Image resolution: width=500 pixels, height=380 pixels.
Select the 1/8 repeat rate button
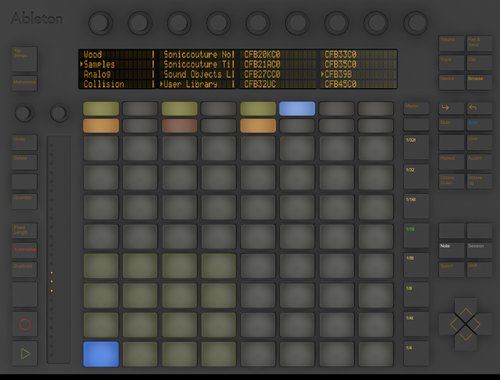416,295
